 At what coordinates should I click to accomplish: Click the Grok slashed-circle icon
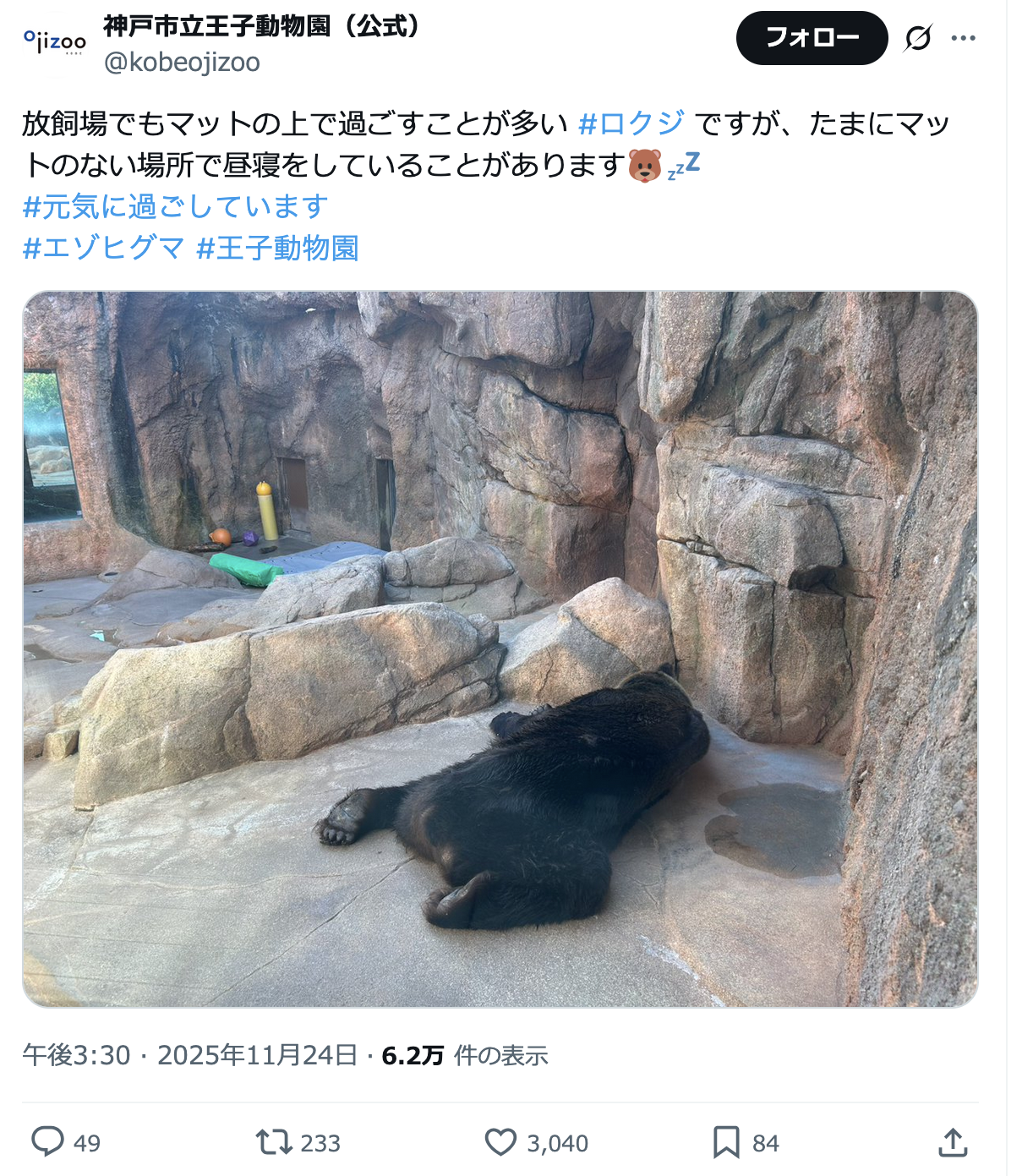918,38
